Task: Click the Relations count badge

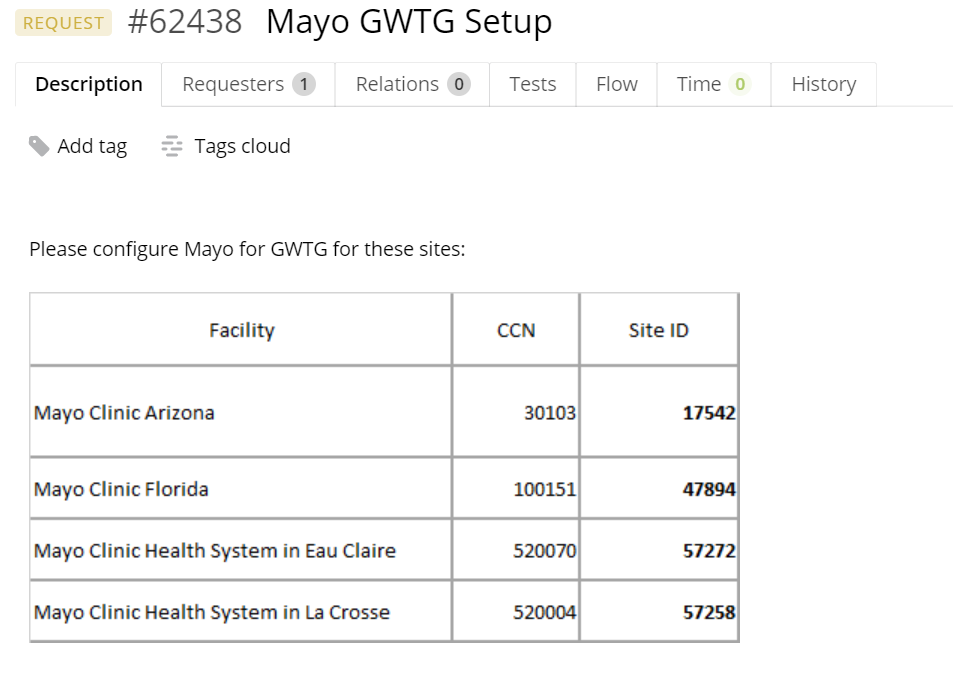Action: click(459, 85)
